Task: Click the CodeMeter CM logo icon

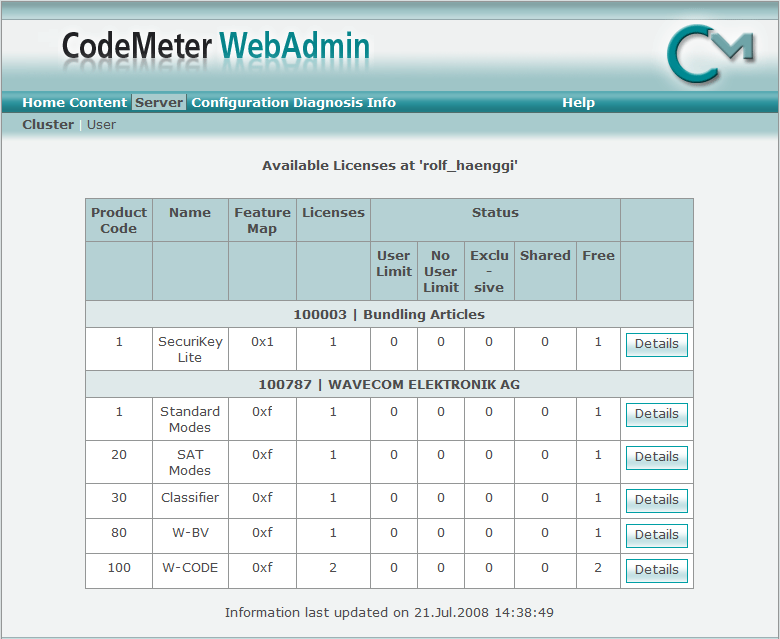Action: click(x=709, y=54)
